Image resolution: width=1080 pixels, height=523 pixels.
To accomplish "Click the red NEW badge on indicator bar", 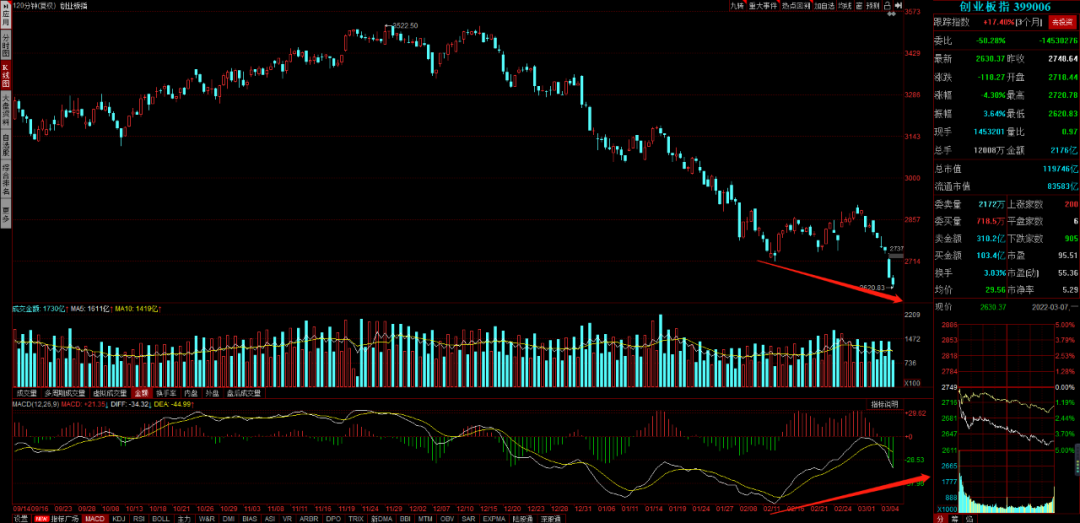I will click(x=41, y=518).
